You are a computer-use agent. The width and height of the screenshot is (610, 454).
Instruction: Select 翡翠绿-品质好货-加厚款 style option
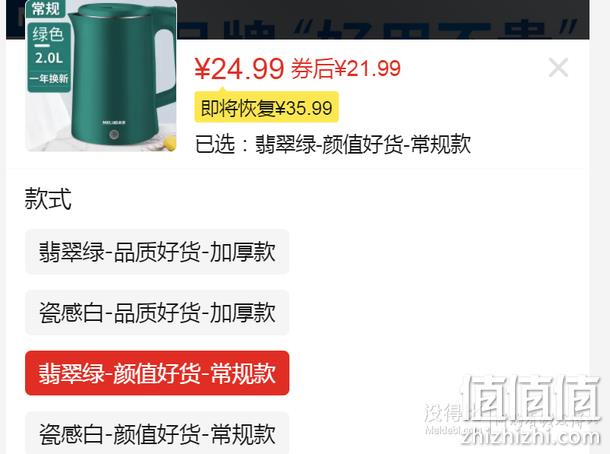point(157,252)
